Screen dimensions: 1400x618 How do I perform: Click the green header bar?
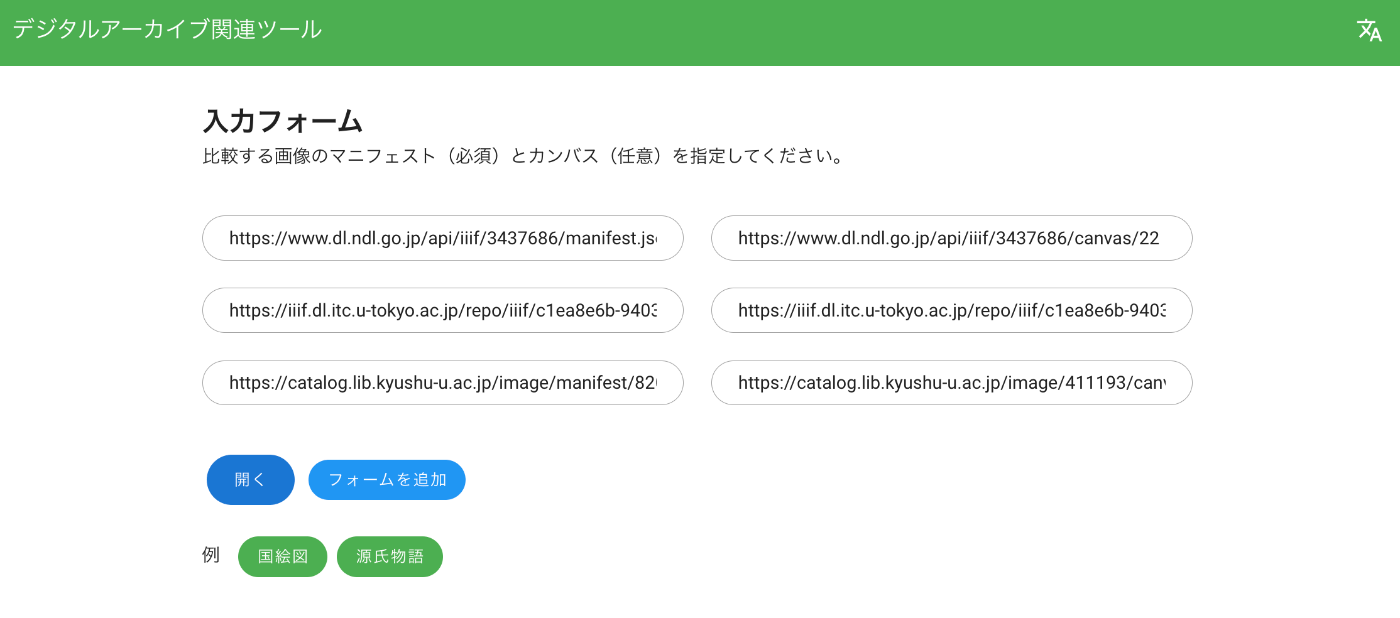pyautogui.click(x=700, y=33)
